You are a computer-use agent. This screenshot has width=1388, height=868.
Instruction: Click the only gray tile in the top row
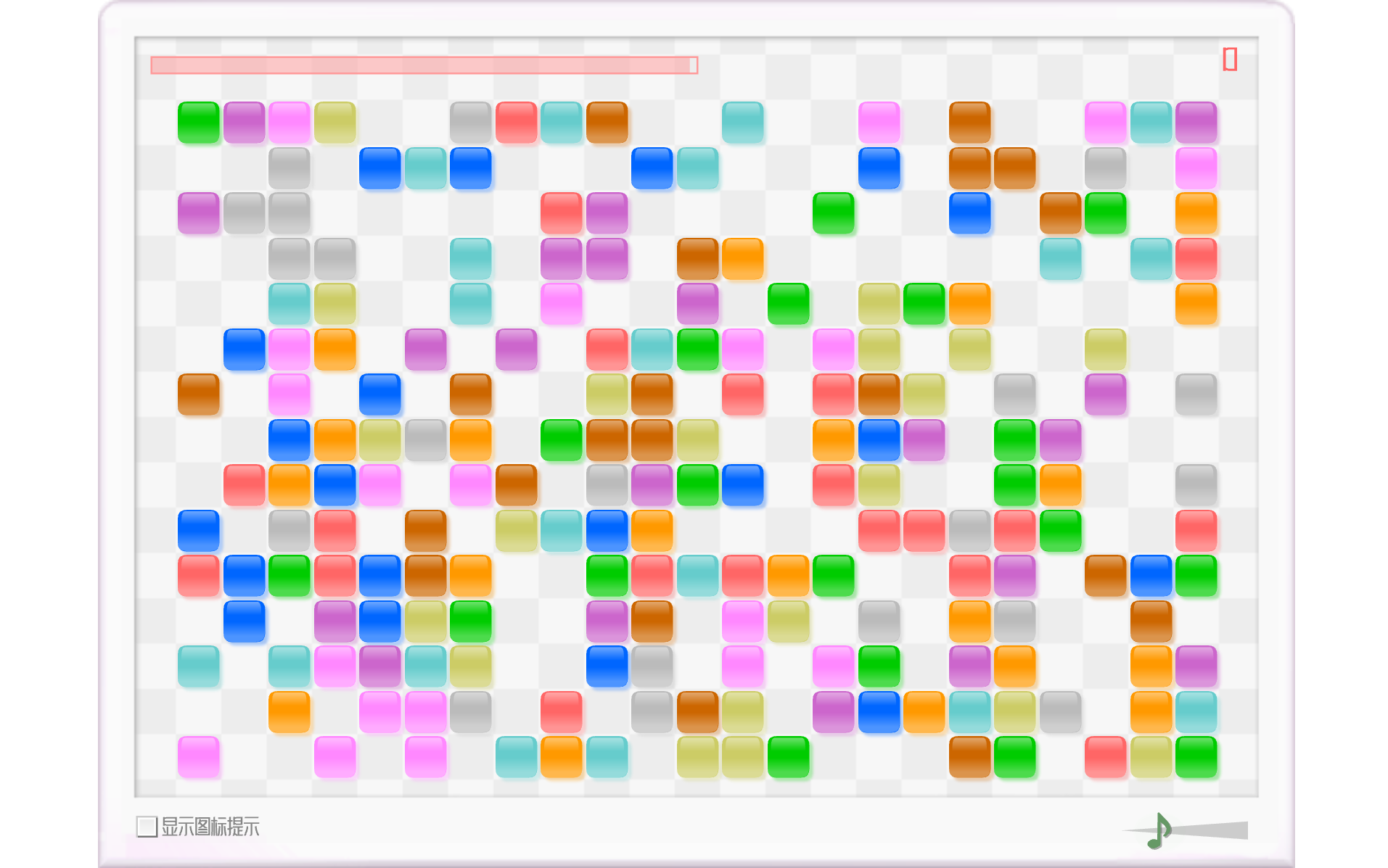470,122
